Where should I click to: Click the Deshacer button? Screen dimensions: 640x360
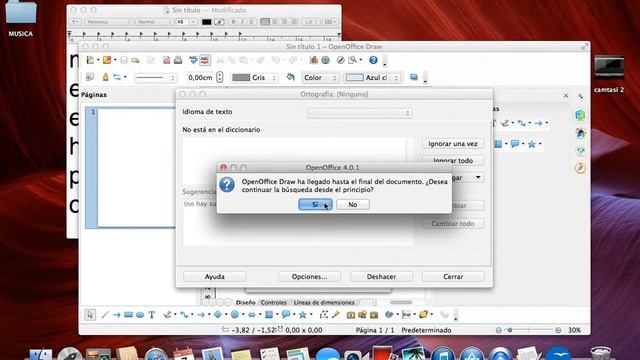coord(381,276)
